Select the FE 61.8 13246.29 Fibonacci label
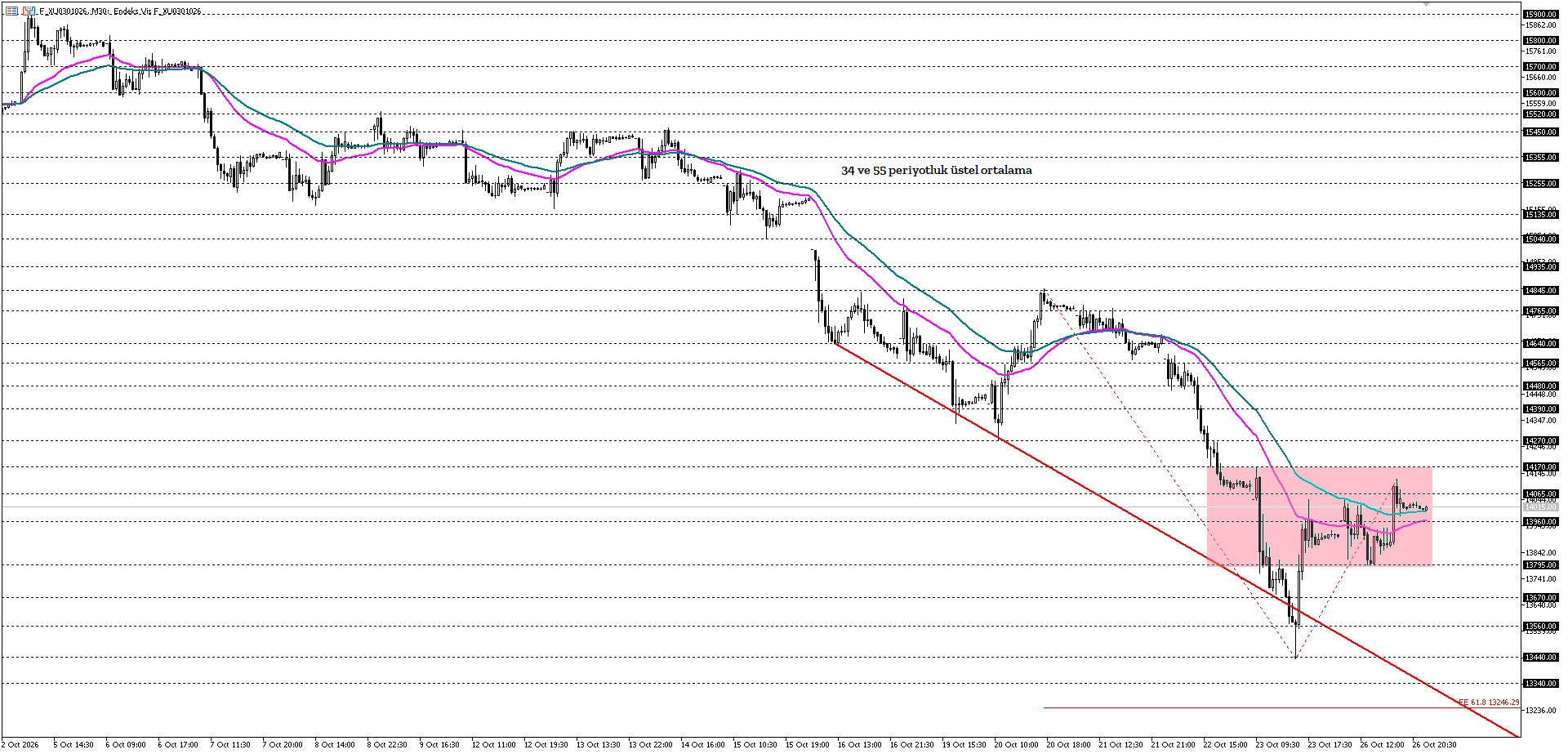 1489,703
